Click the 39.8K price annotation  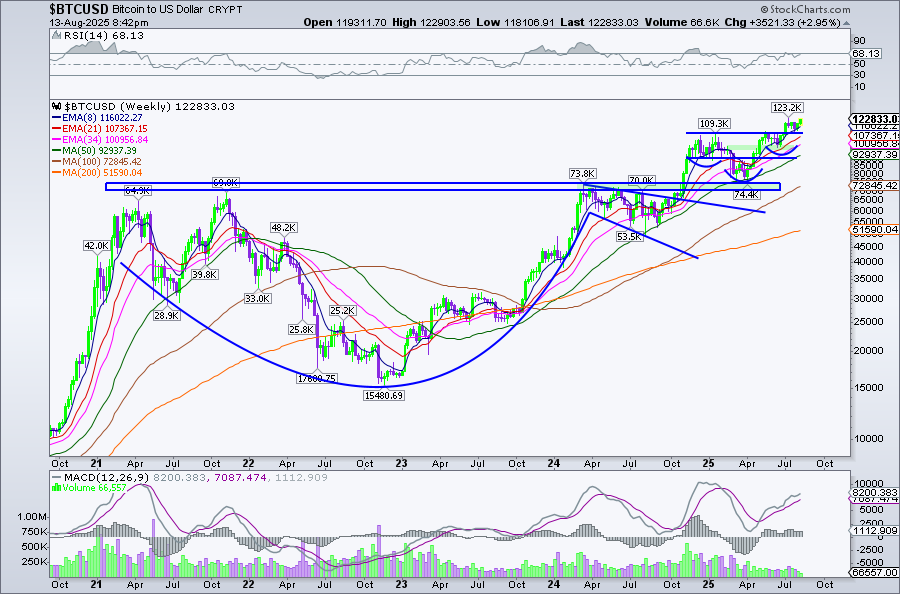tap(204, 274)
